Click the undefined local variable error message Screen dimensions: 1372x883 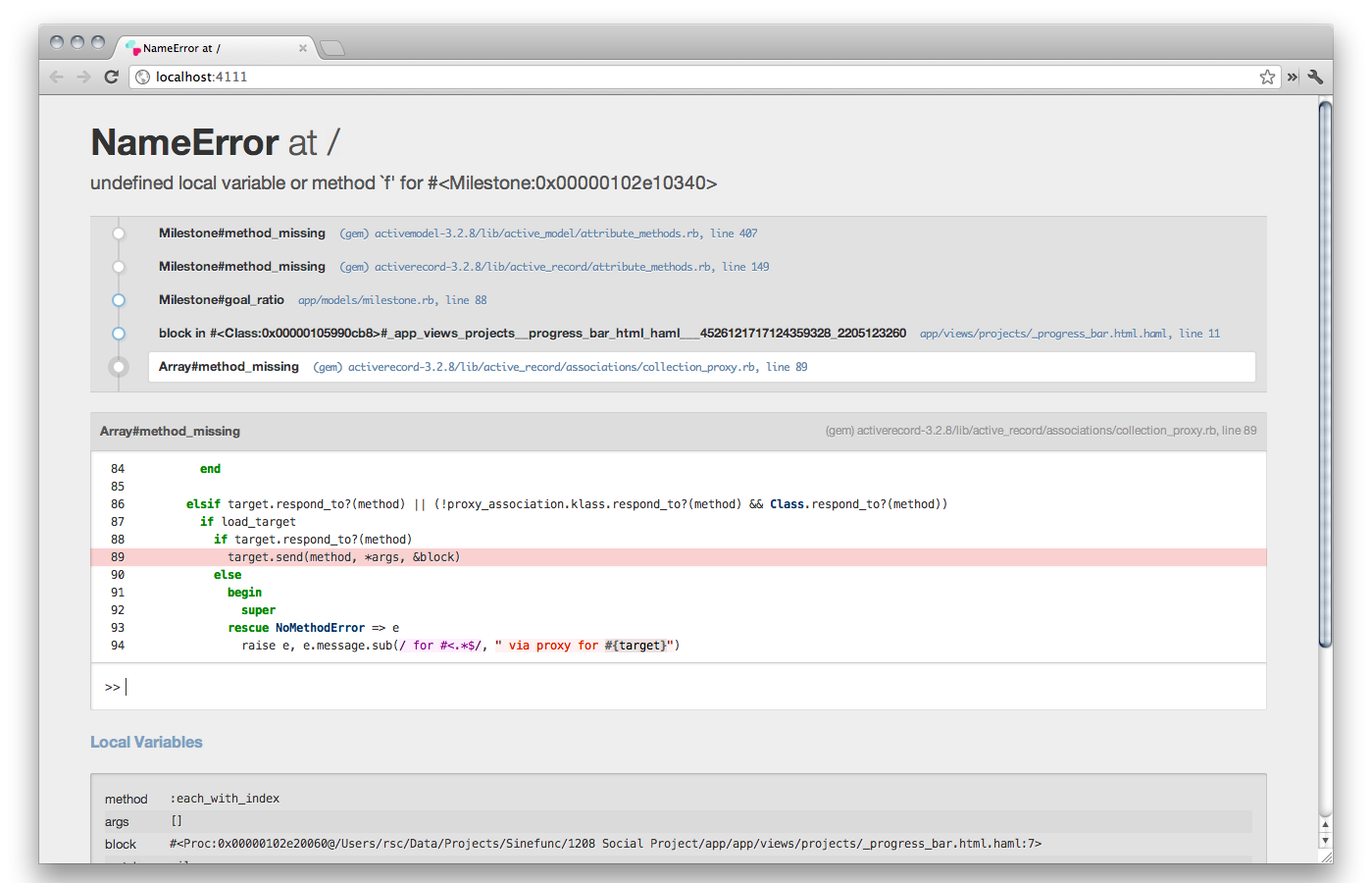coord(403,183)
